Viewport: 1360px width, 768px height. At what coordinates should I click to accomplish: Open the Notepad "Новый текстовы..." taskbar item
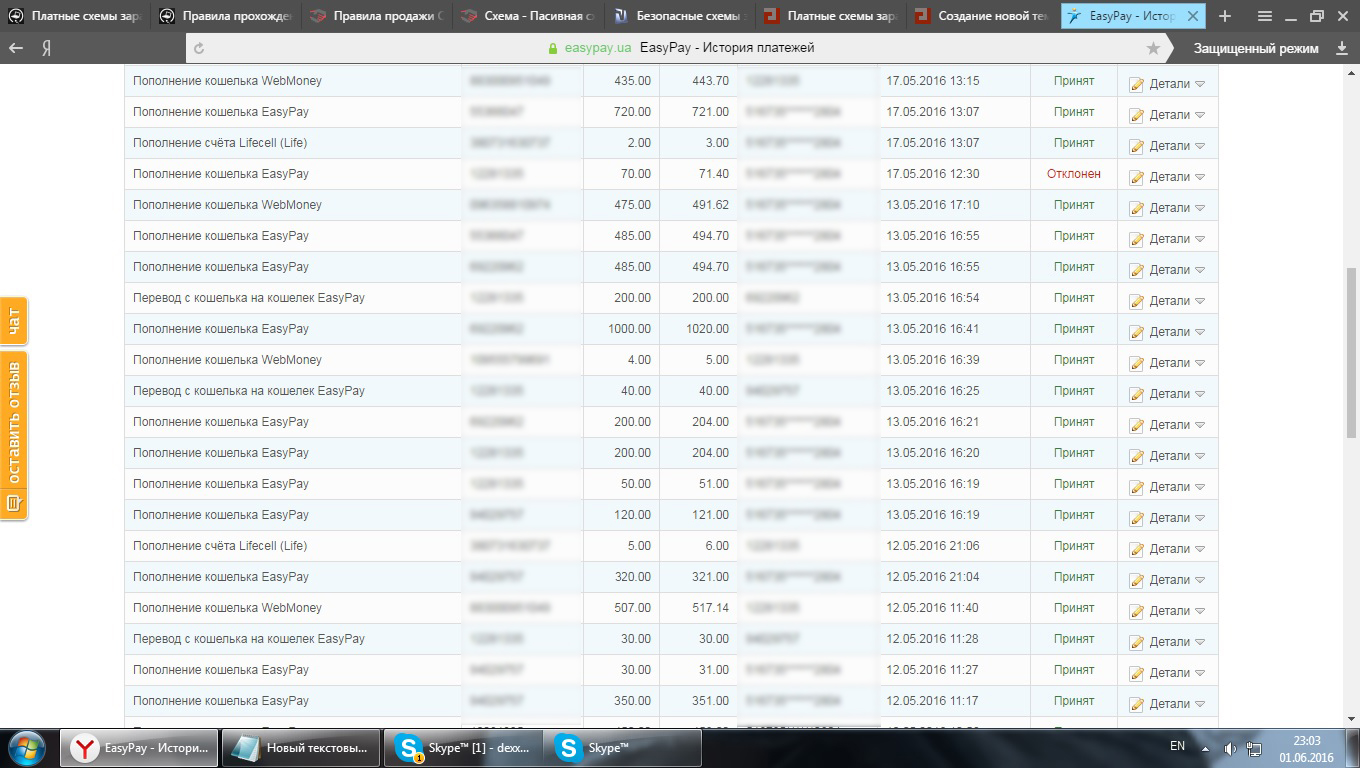coord(301,748)
